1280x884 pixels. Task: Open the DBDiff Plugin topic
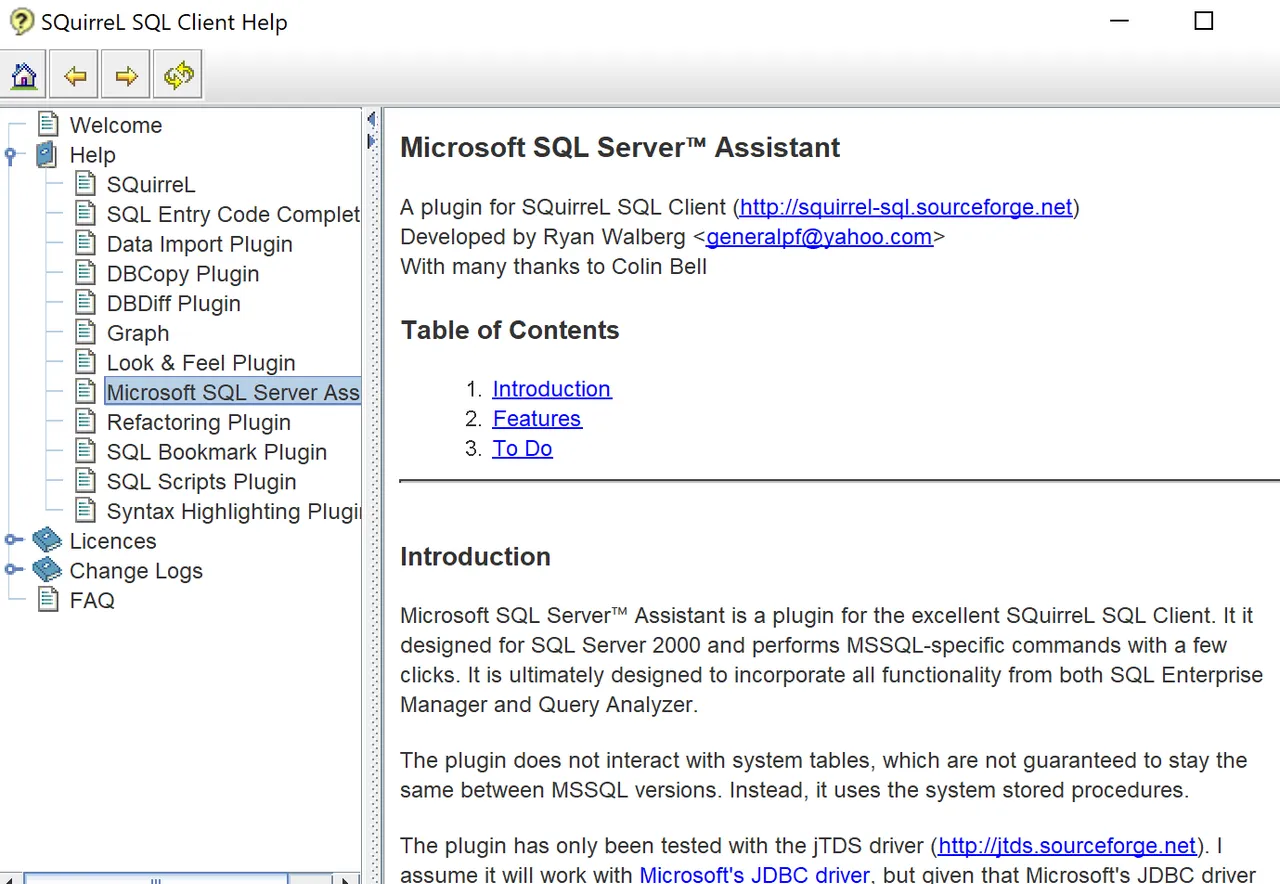(174, 303)
